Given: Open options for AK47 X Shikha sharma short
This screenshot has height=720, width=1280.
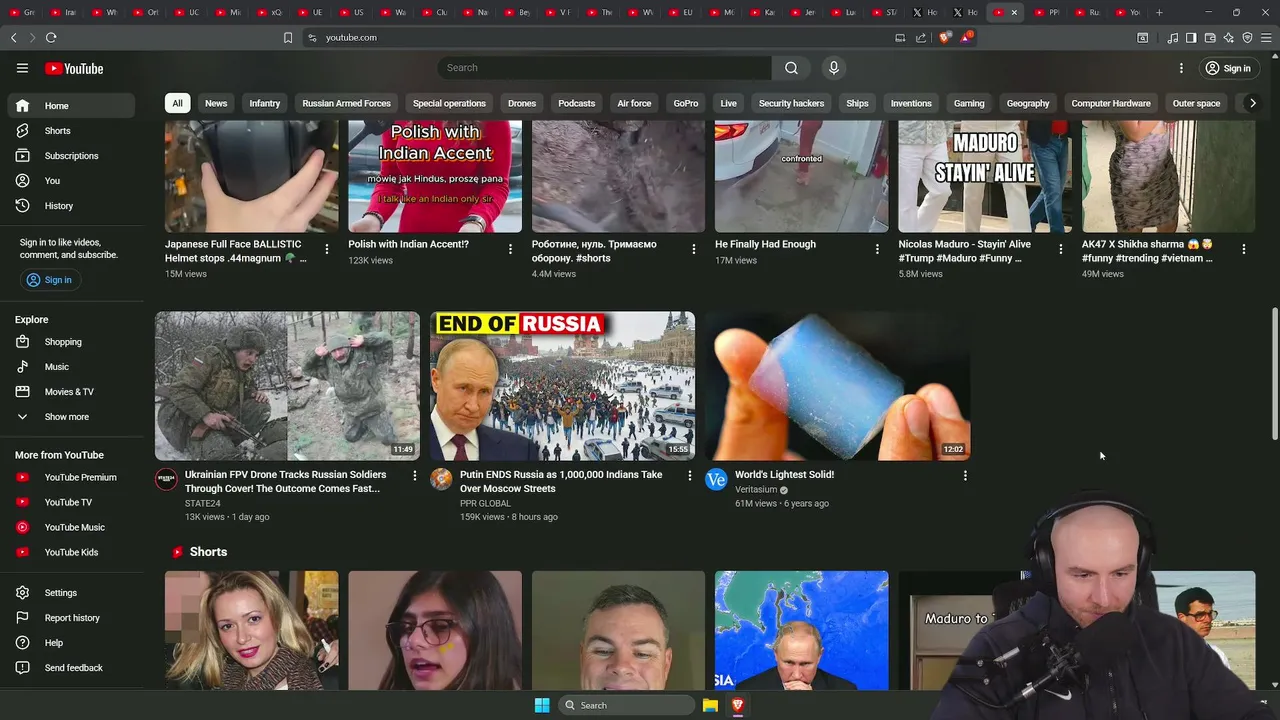Looking at the screenshot, I should [1244, 249].
